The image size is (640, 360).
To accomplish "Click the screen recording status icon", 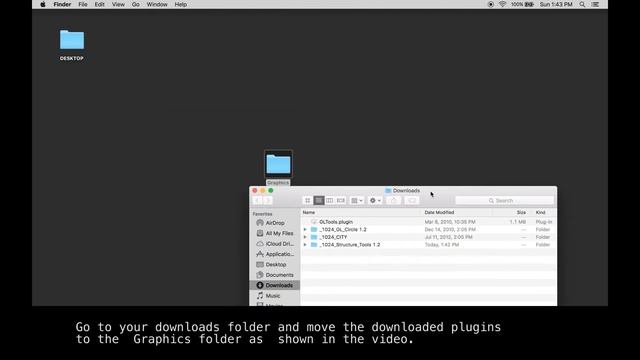I will [491, 4].
